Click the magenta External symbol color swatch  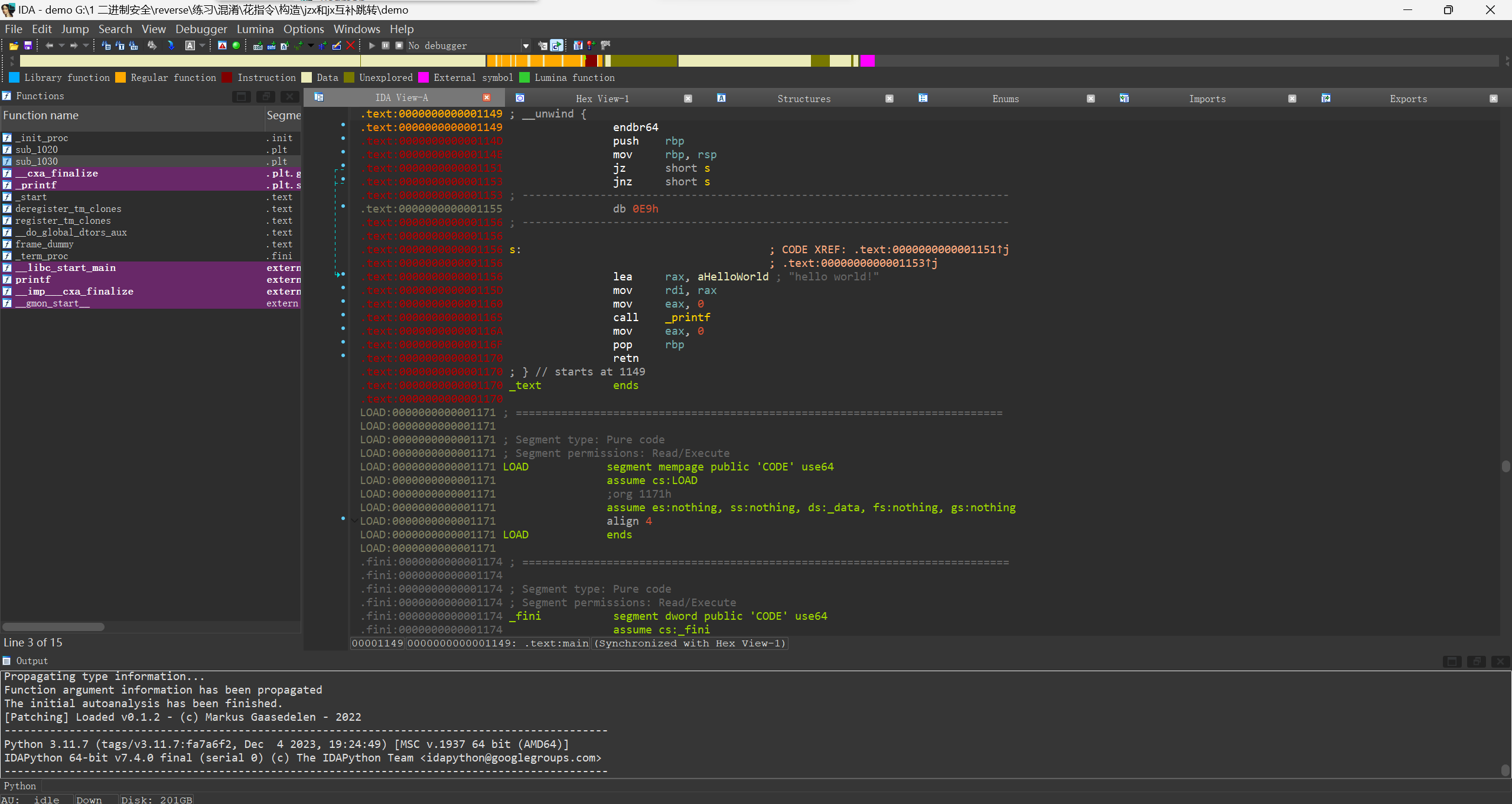[x=423, y=77]
